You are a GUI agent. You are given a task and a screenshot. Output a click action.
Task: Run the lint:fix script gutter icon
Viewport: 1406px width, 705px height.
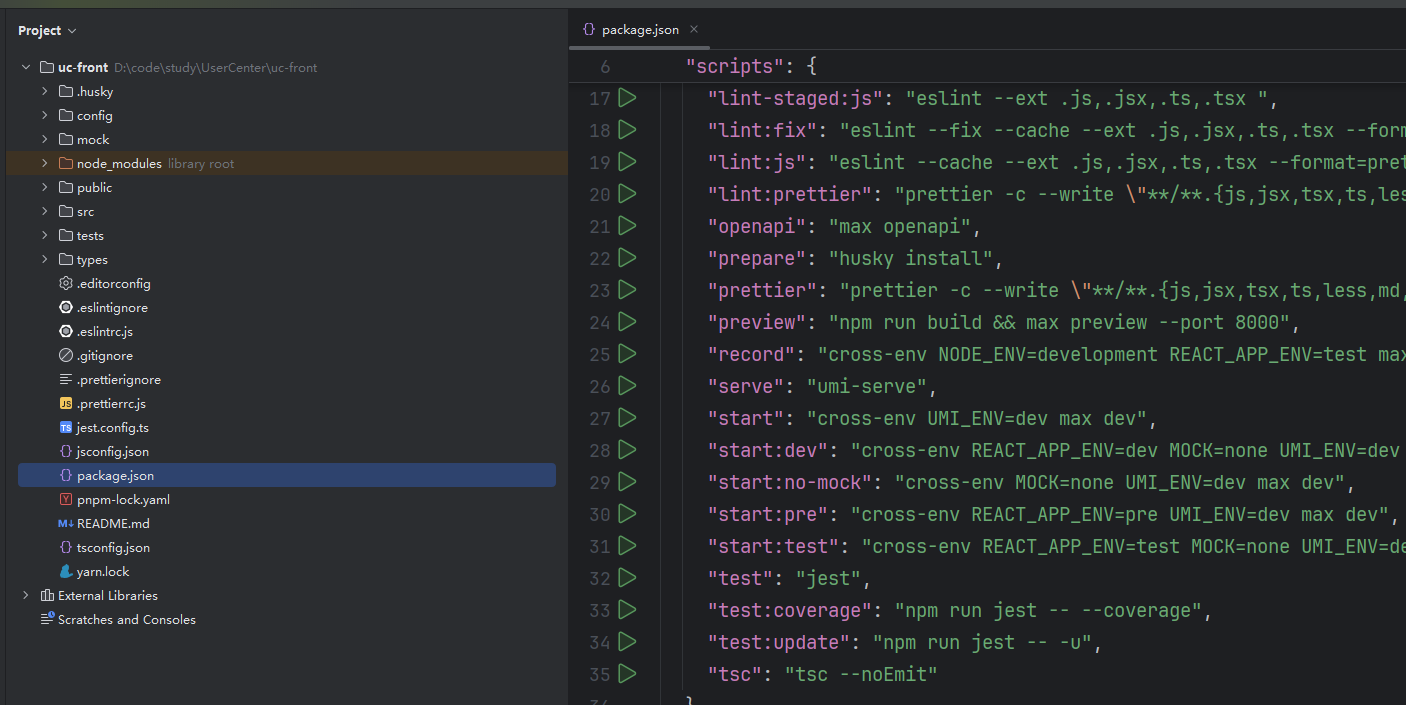pyautogui.click(x=627, y=130)
